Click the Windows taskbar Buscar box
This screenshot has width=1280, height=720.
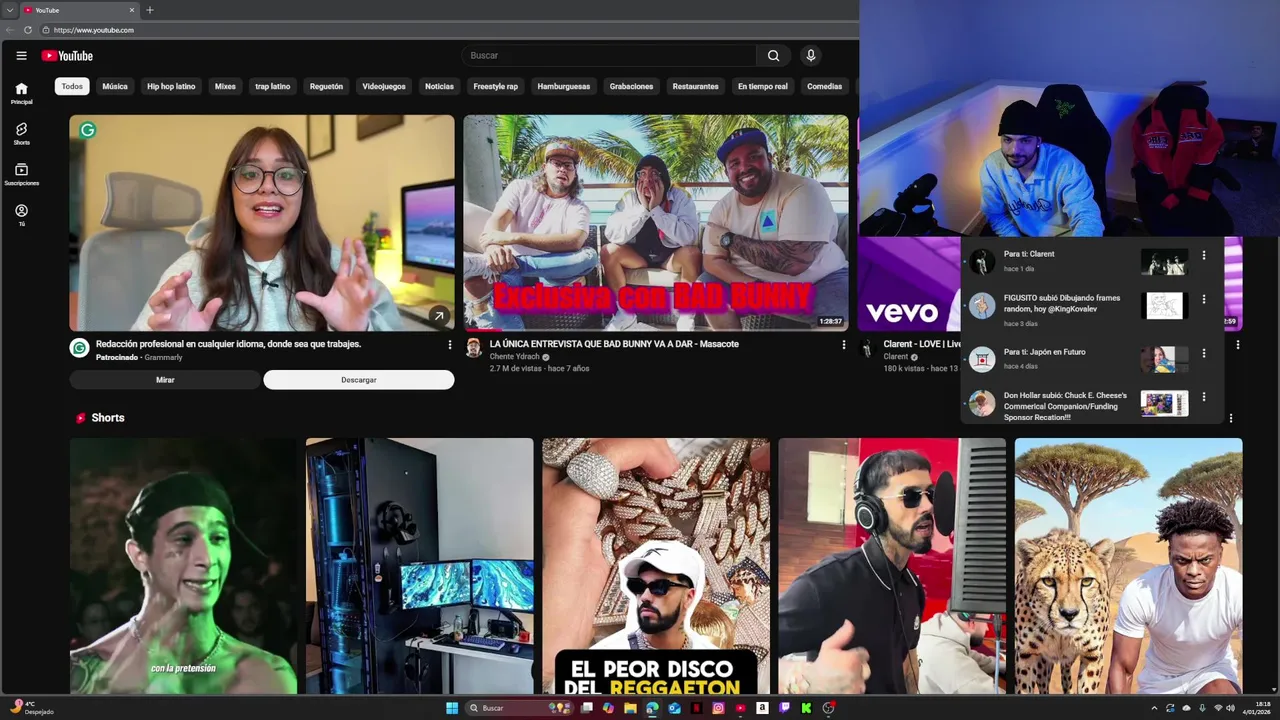click(519, 708)
